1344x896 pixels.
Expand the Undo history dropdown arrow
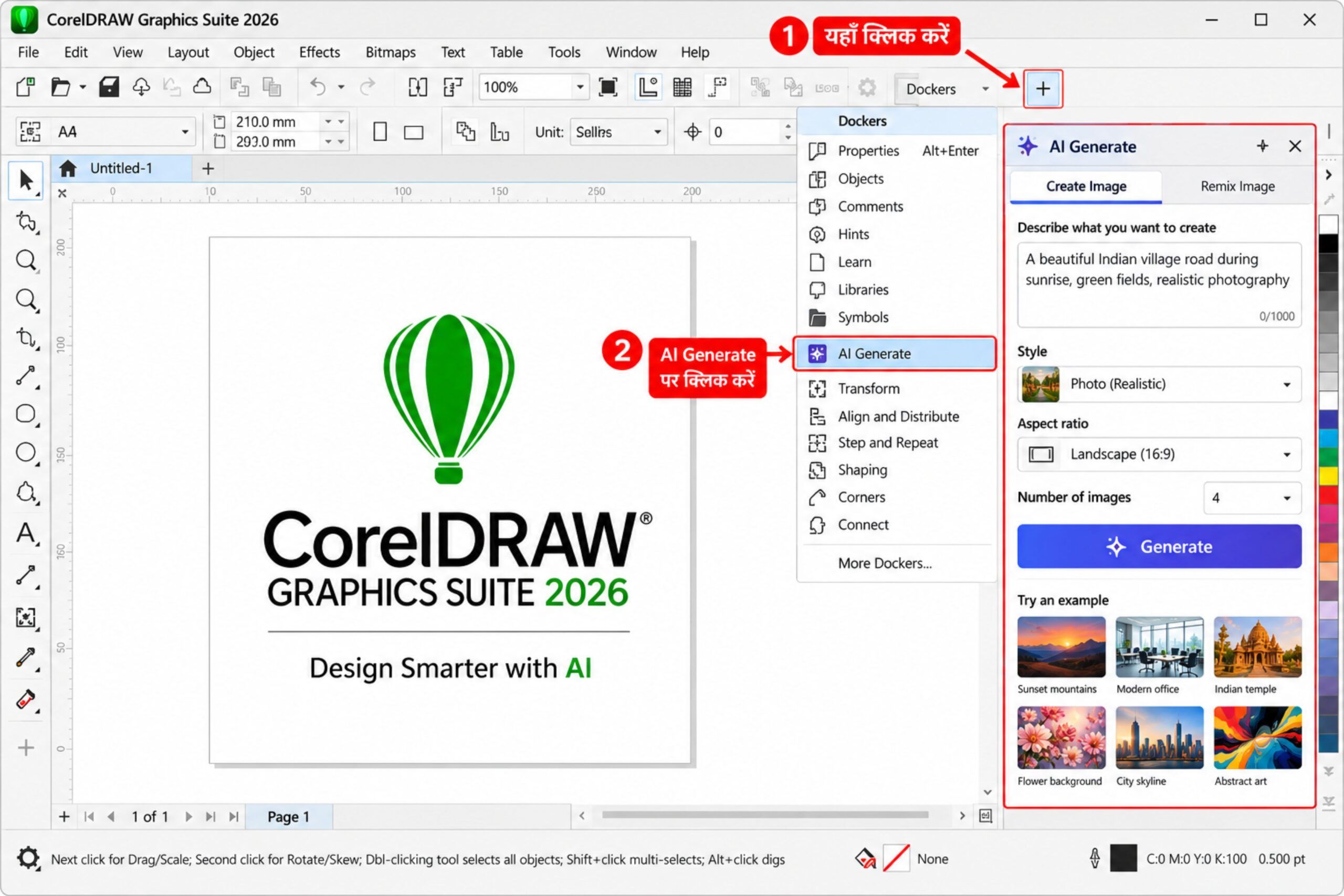pos(341,88)
